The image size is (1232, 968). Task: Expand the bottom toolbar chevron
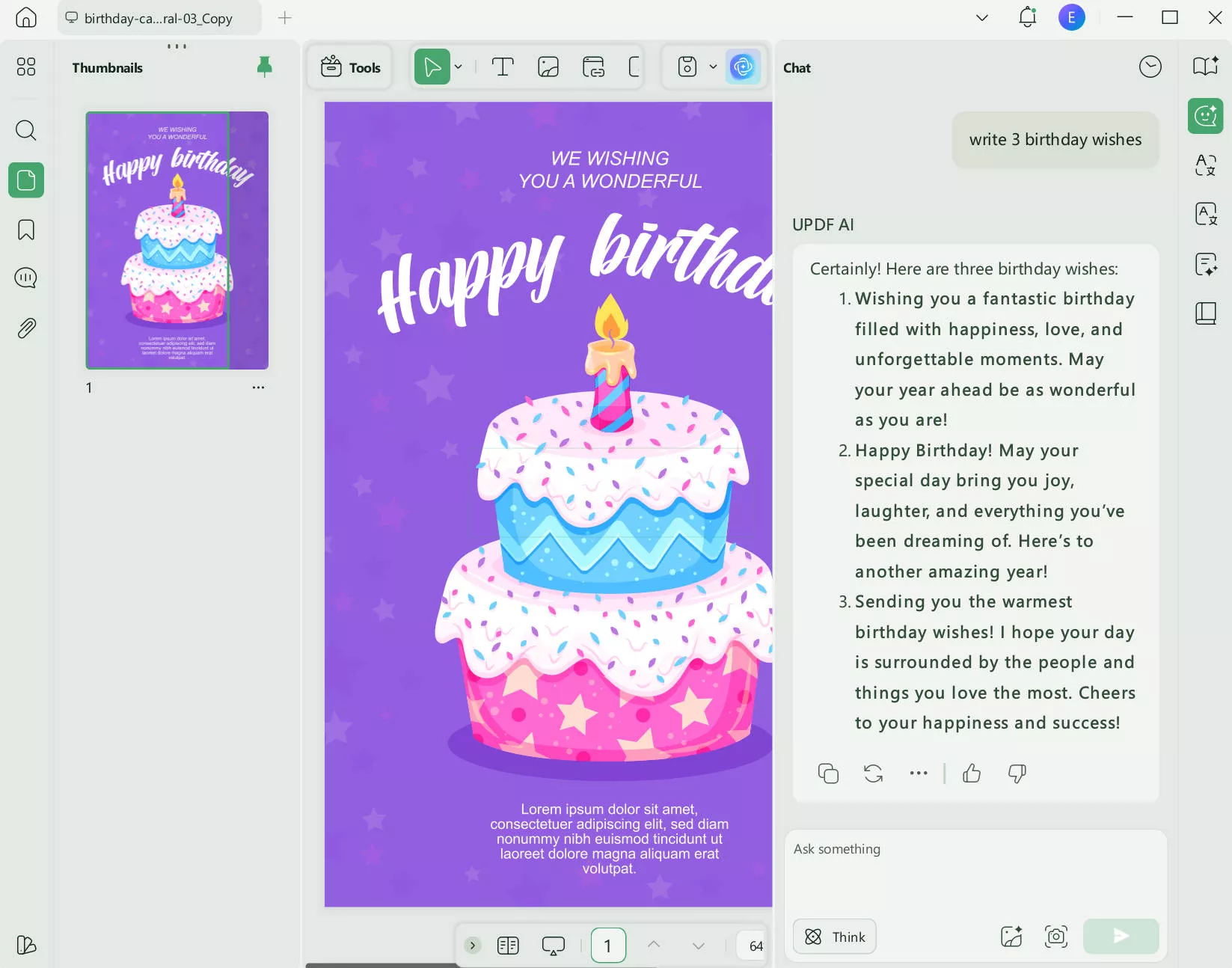click(x=472, y=946)
